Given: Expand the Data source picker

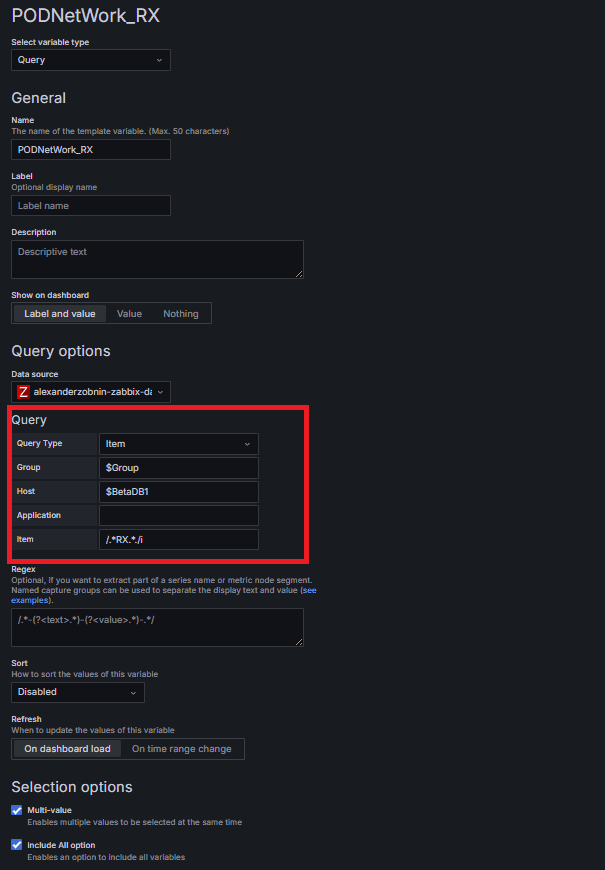Looking at the screenshot, I should (91, 392).
